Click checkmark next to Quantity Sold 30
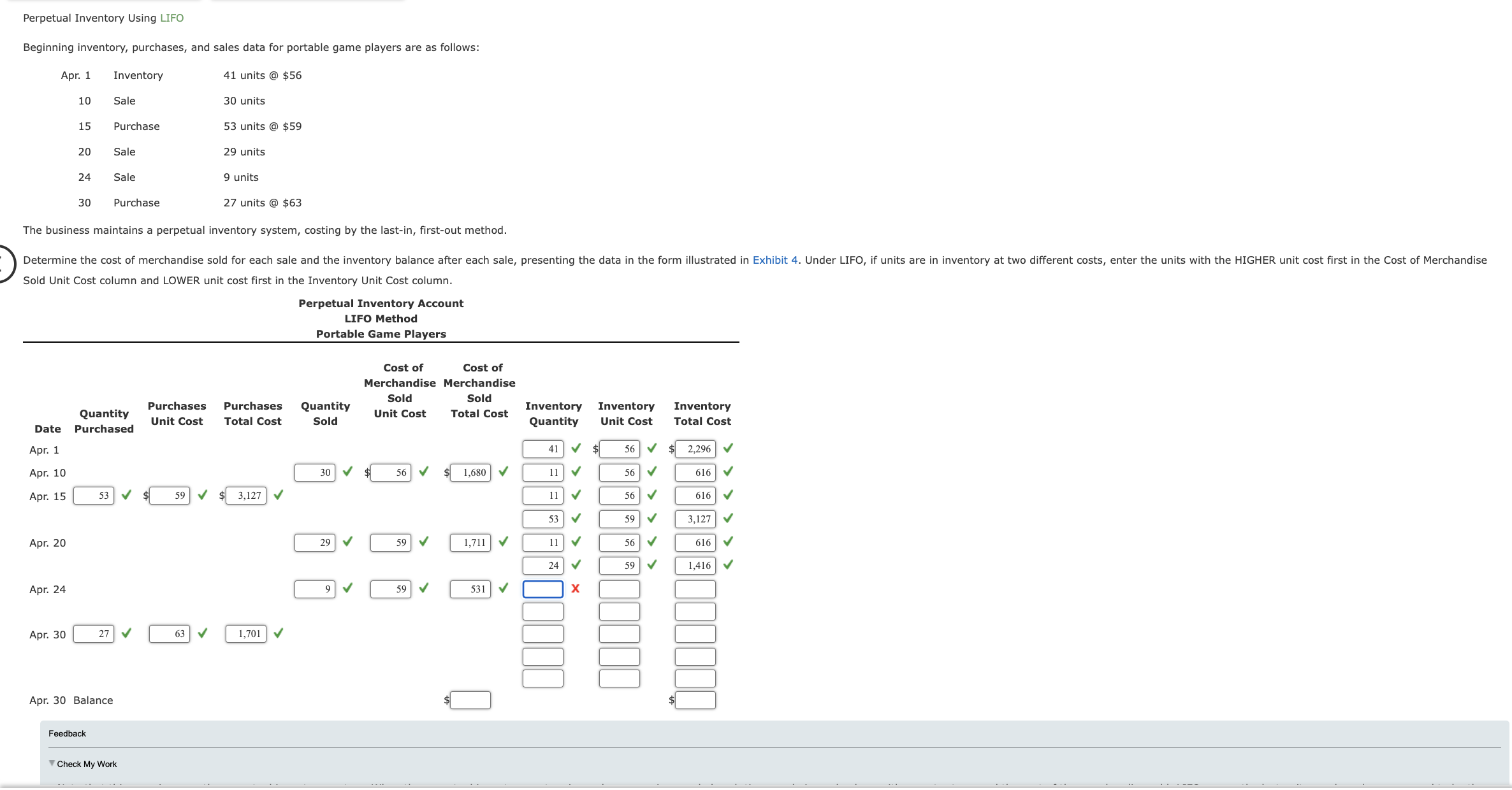Screen dimensions: 1512x790 coord(347,472)
